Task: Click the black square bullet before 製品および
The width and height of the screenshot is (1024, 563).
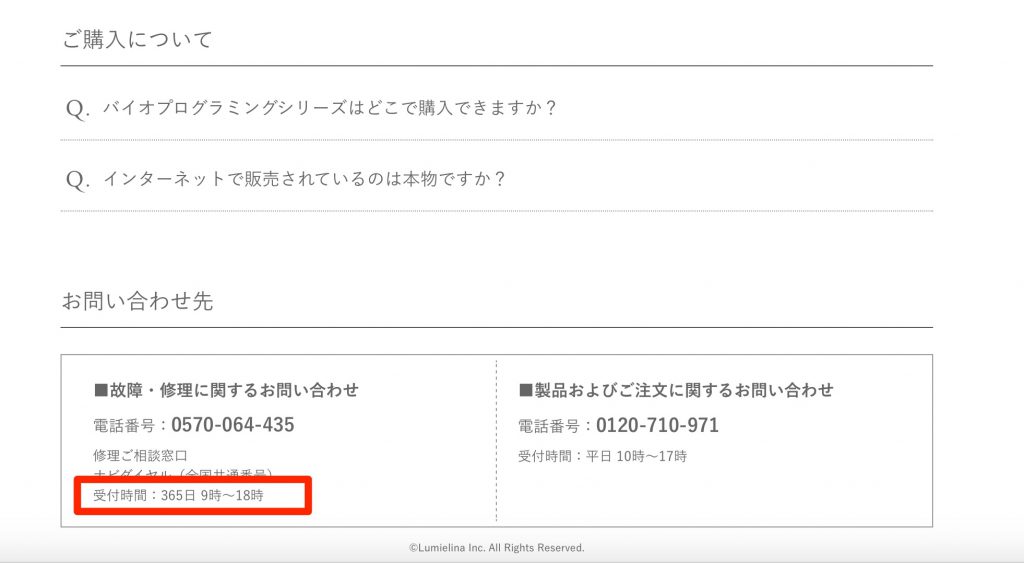Action: (x=525, y=390)
